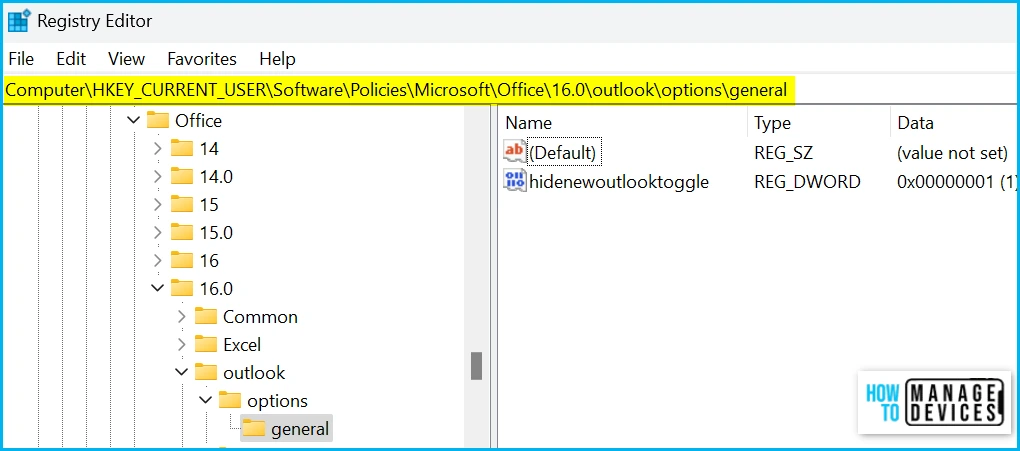Select the 14.0 folder icon
Image resolution: width=1020 pixels, height=451 pixels.
click(x=182, y=176)
